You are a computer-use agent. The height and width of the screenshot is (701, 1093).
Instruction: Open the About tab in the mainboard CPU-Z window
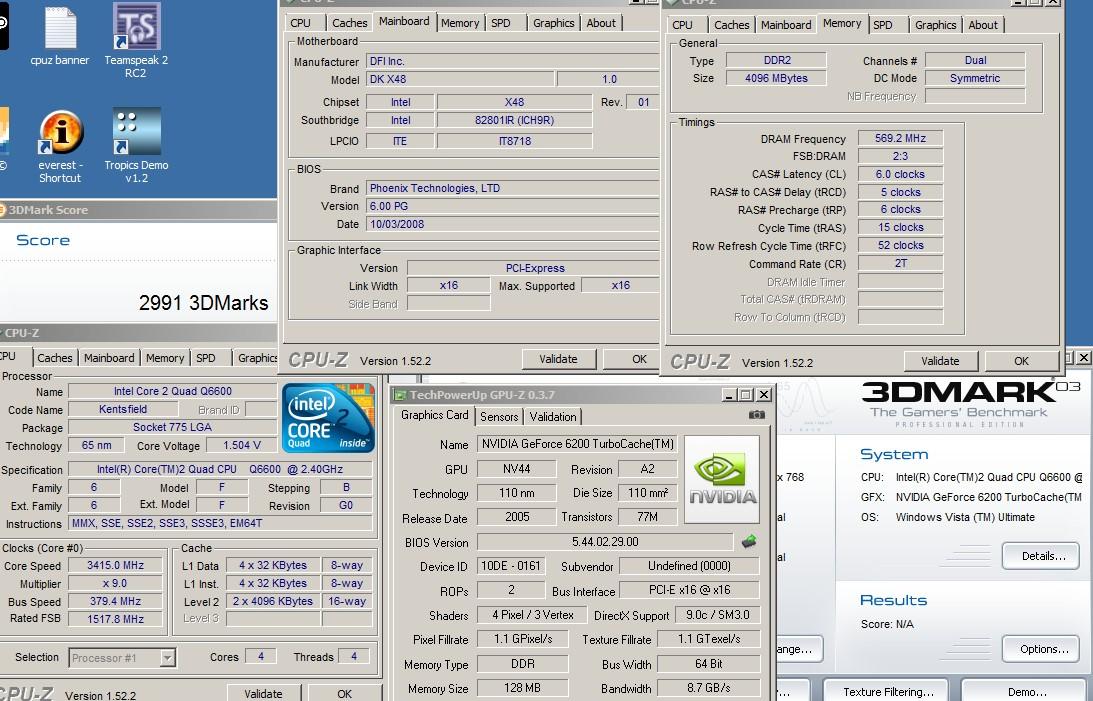click(x=601, y=23)
